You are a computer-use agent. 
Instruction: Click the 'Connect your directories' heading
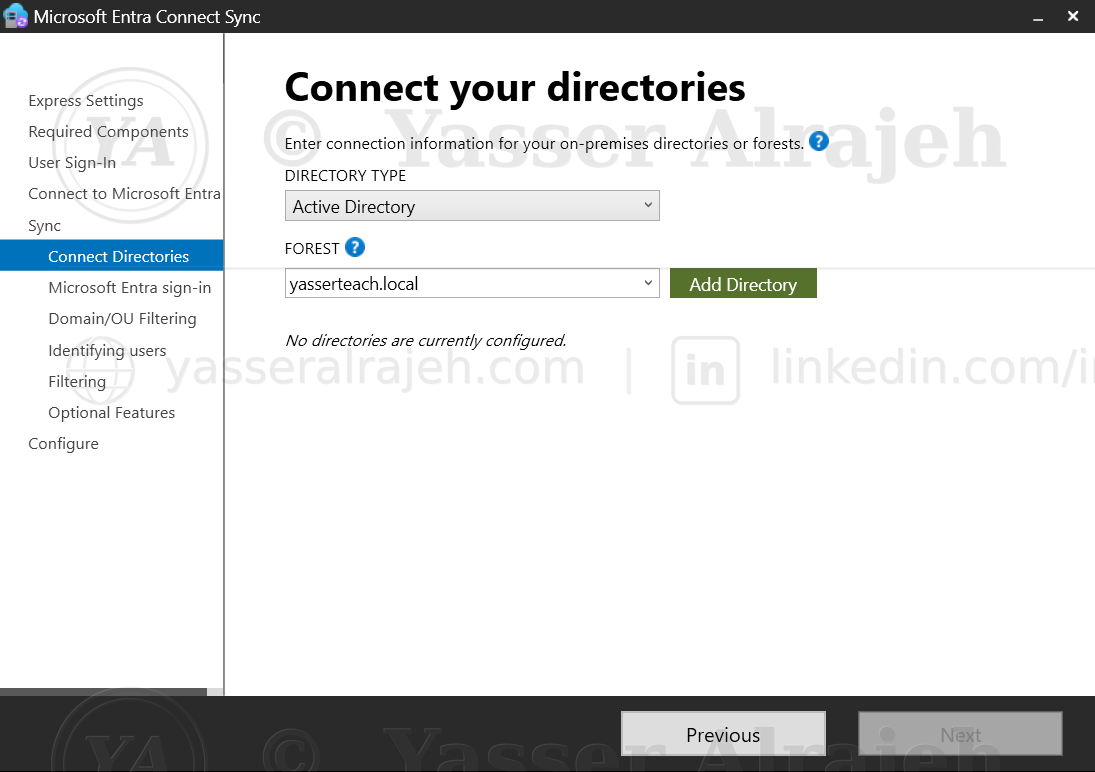515,87
